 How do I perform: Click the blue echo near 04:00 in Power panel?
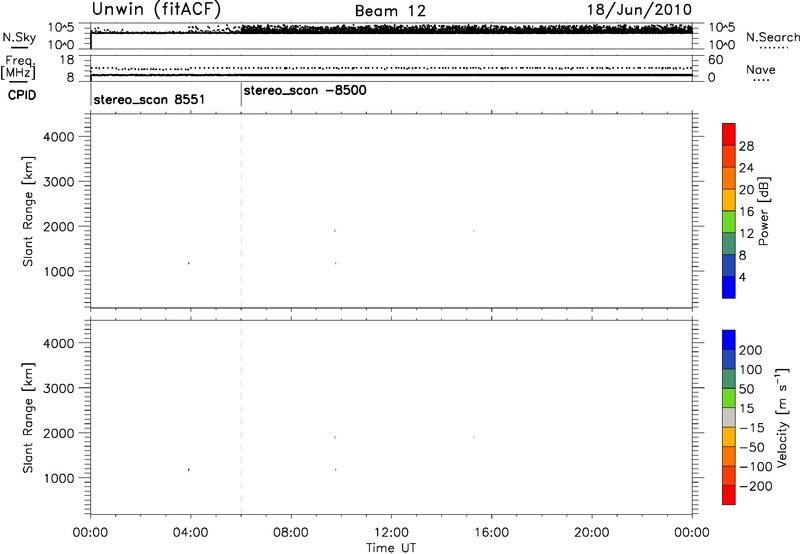pos(189,263)
